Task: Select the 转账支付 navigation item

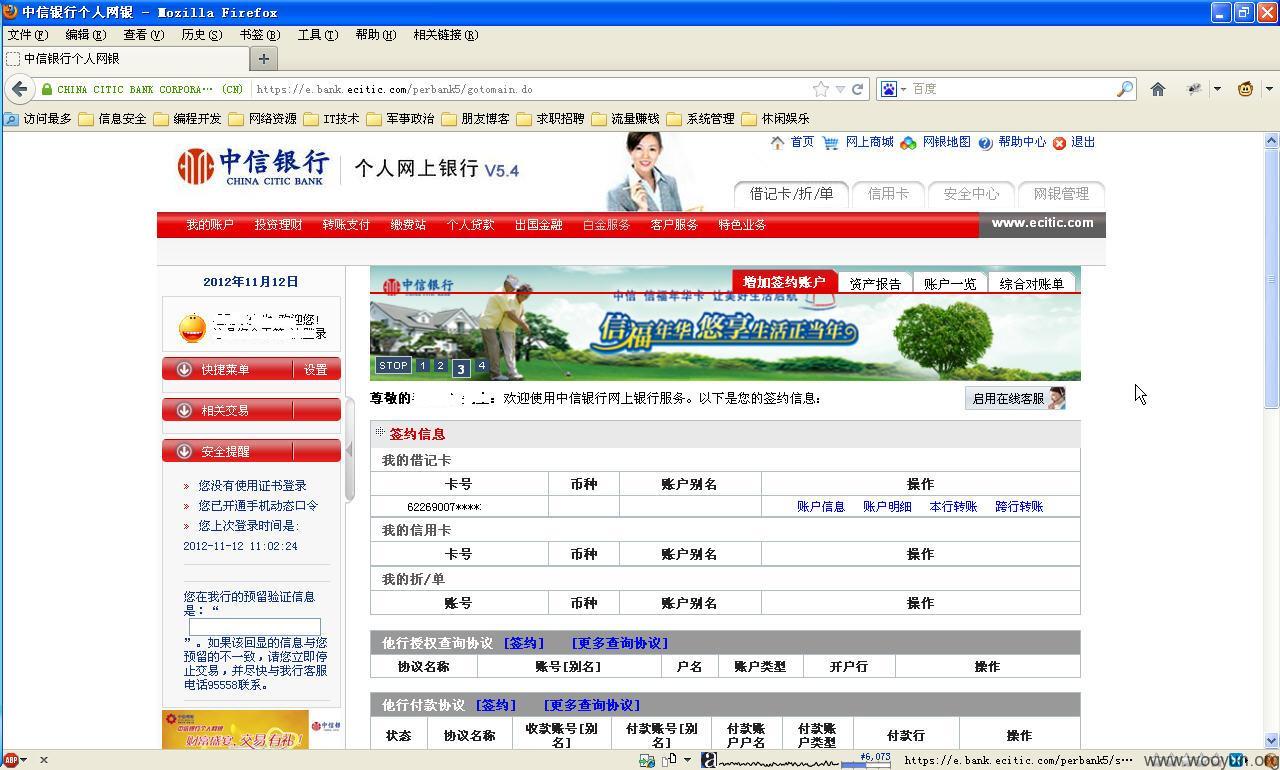Action: tap(346, 225)
